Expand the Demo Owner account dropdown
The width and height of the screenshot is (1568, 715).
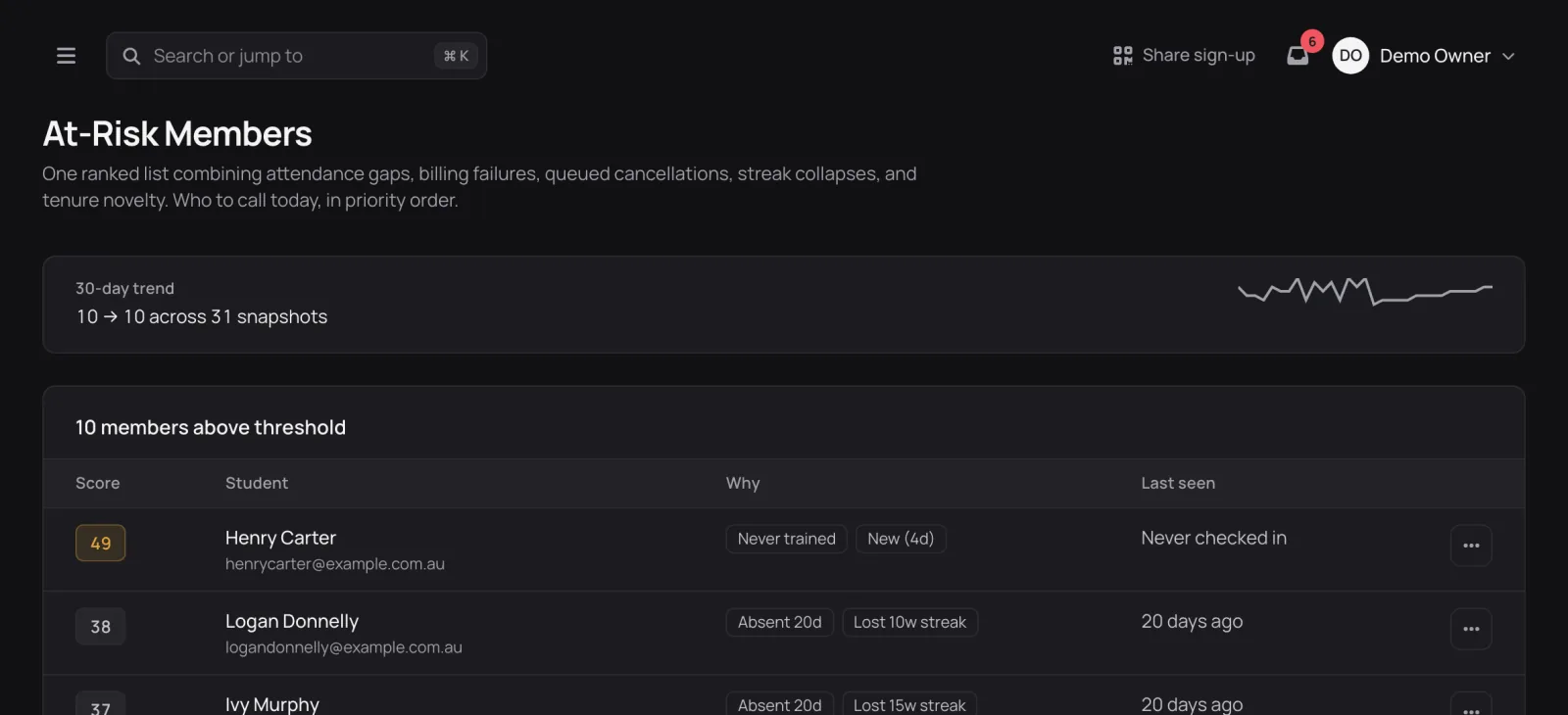pyautogui.click(x=1508, y=56)
